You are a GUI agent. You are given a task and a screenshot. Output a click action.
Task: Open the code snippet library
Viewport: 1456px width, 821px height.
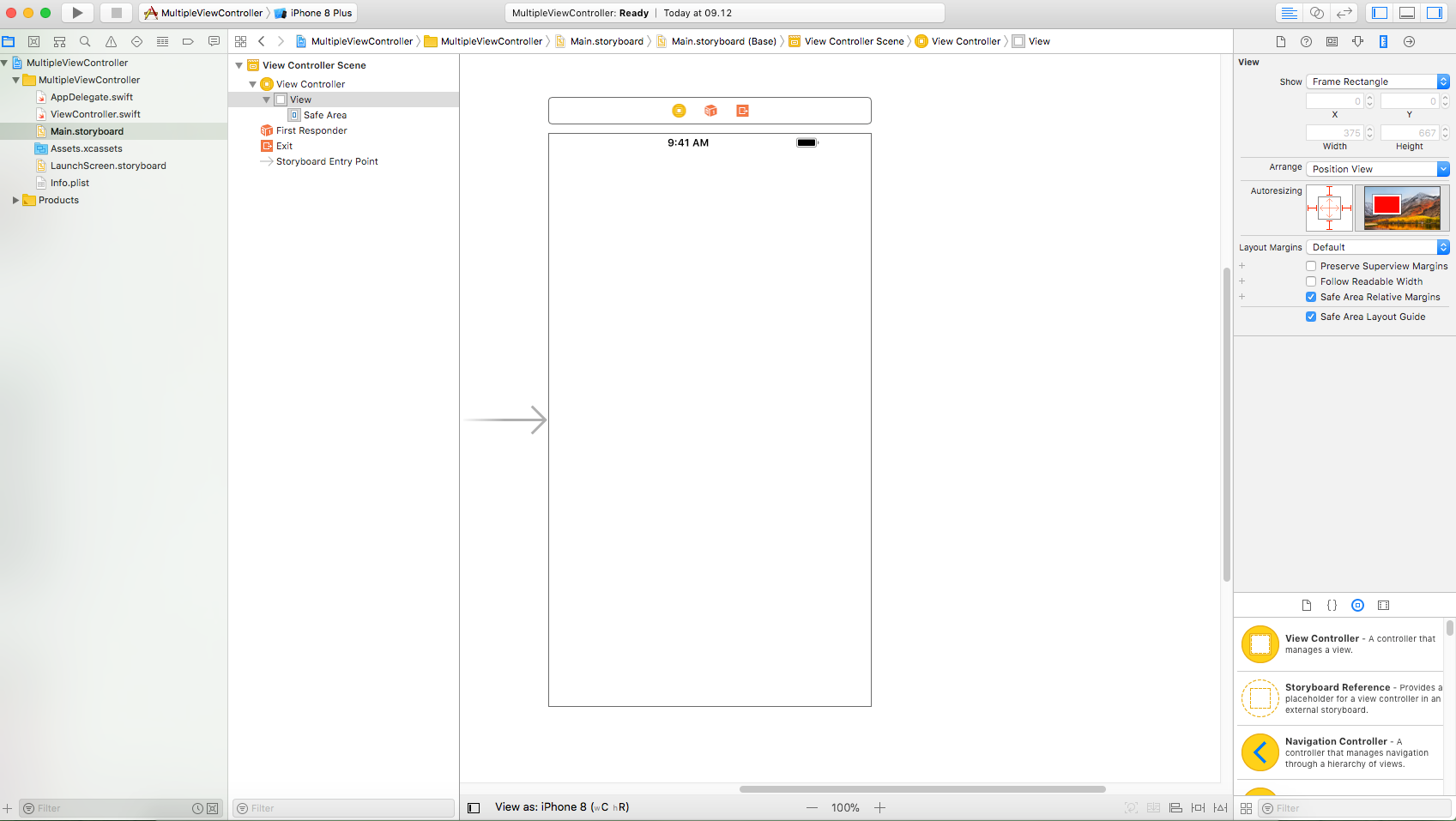(1332, 605)
